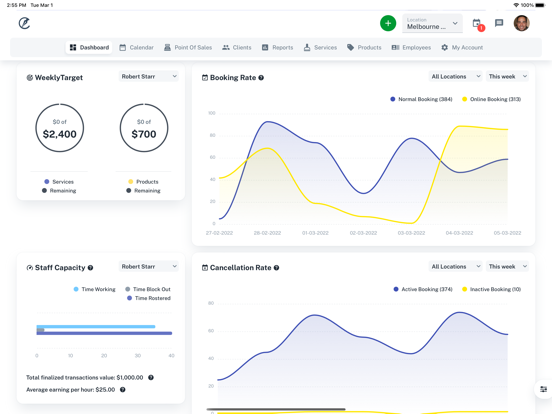
Task: Click help icon beside total finalized transactions value
Action: (151, 378)
